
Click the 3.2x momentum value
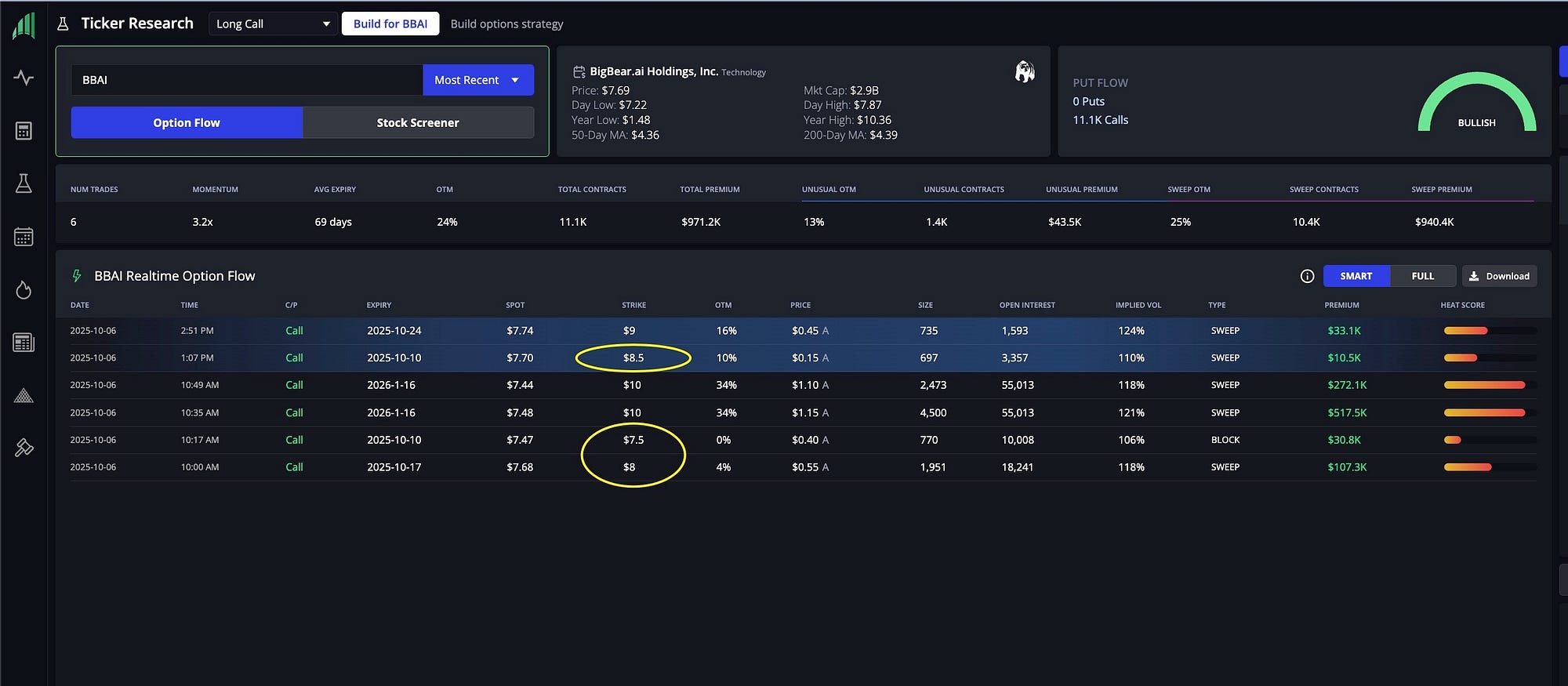(202, 222)
